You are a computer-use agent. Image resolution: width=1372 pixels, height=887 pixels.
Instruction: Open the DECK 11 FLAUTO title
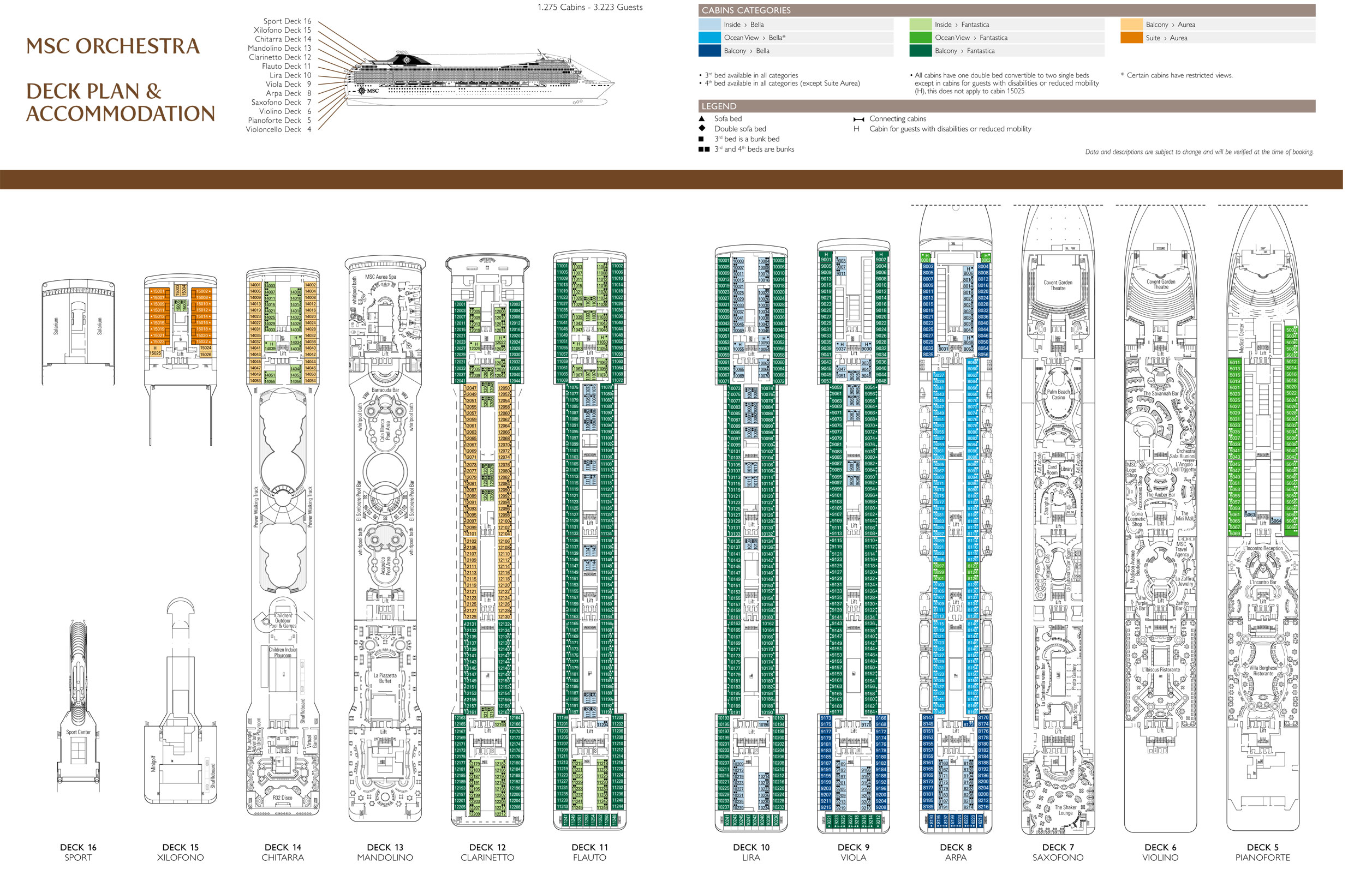[589, 853]
